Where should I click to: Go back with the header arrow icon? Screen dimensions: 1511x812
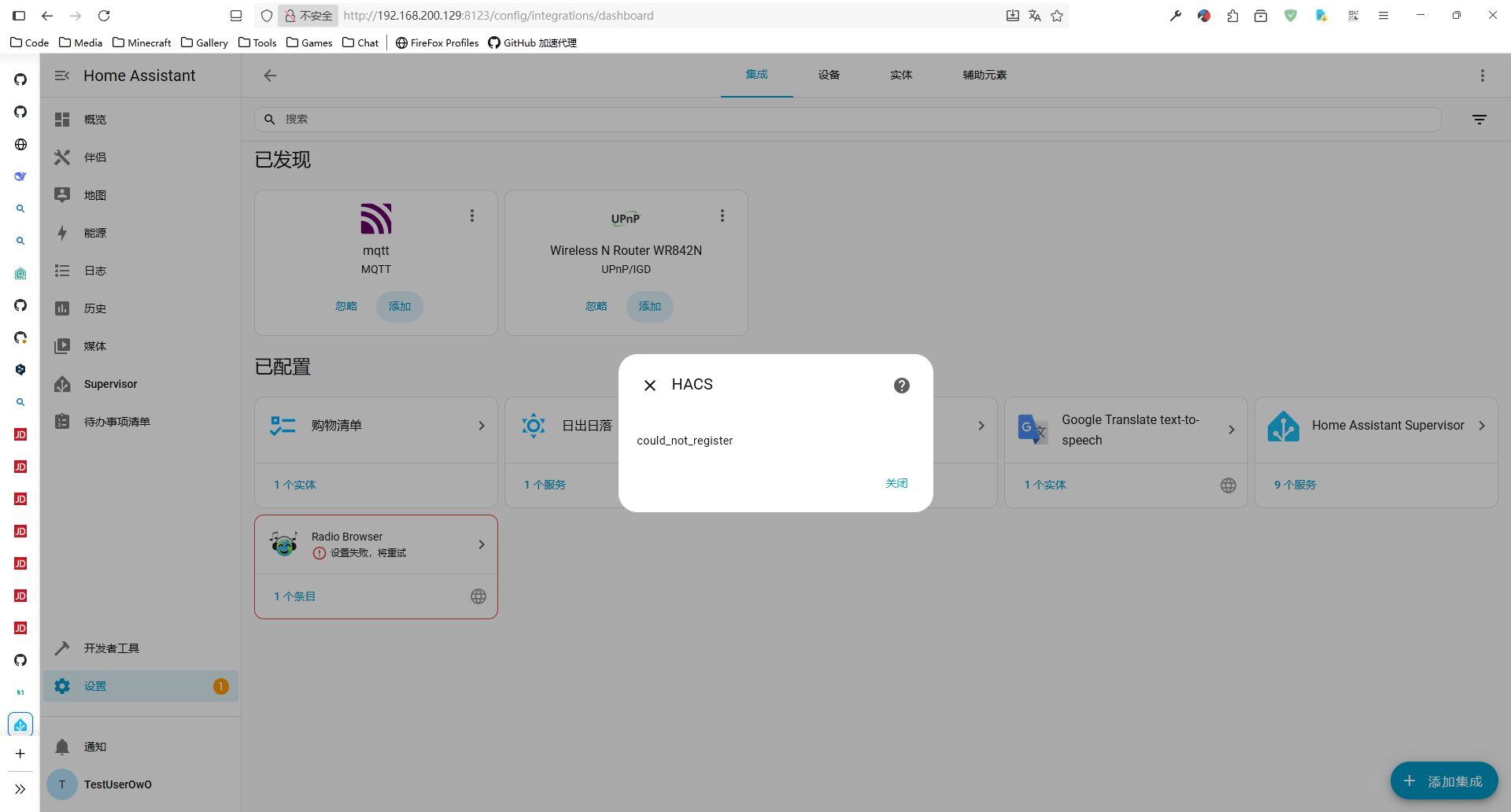pyautogui.click(x=270, y=76)
